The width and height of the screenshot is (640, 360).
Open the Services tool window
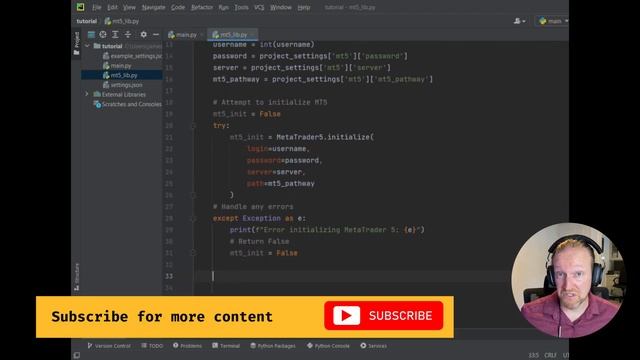pyautogui.click(x=373, y=346)
